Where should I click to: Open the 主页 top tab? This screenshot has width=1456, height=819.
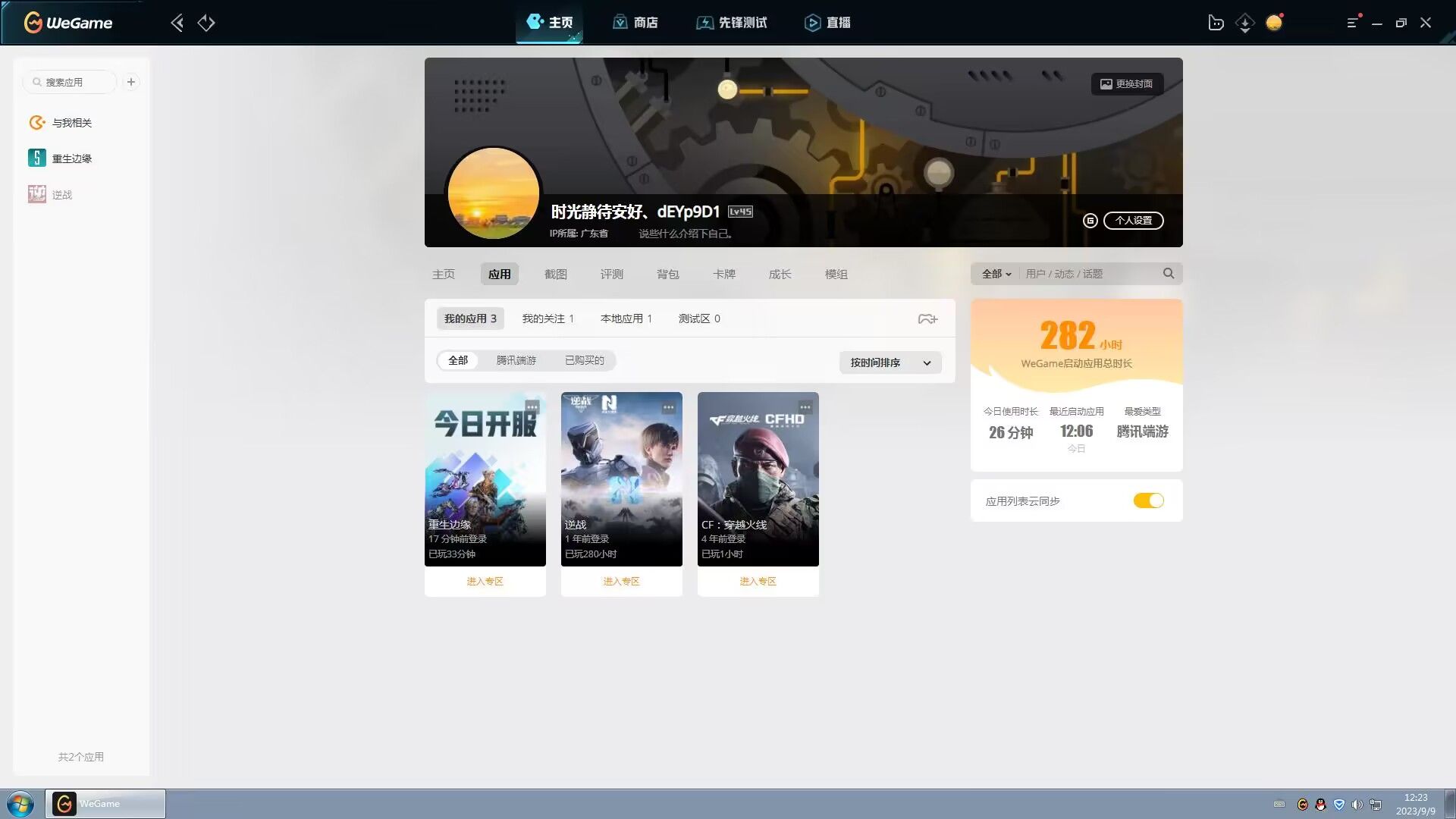point(550,23)
